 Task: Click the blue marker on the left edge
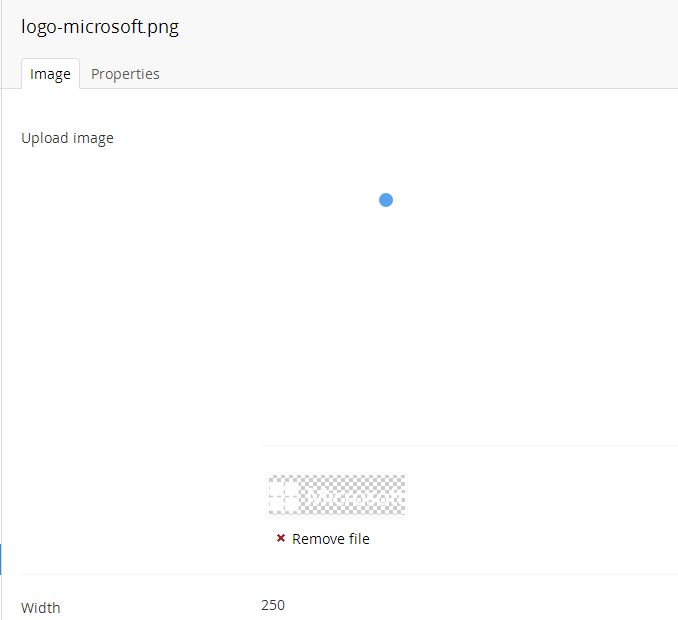click(1, 559)
